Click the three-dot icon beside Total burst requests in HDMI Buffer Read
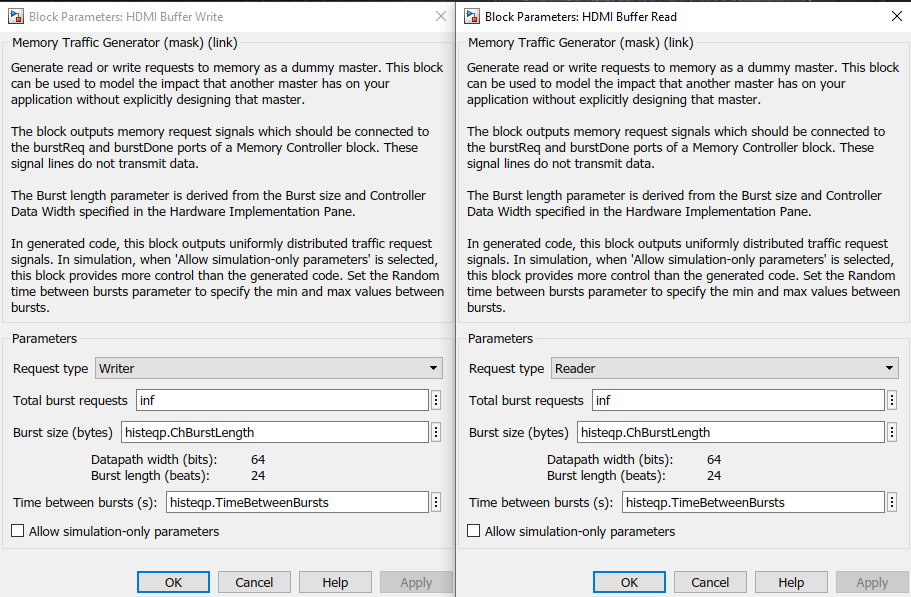This screenshot has height=597, width=911. tap(892, 400)
